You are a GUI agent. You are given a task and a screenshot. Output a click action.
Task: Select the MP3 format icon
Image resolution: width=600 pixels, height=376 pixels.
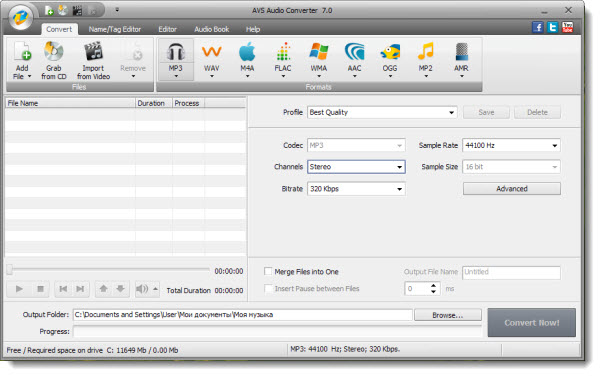coord(176,52)
